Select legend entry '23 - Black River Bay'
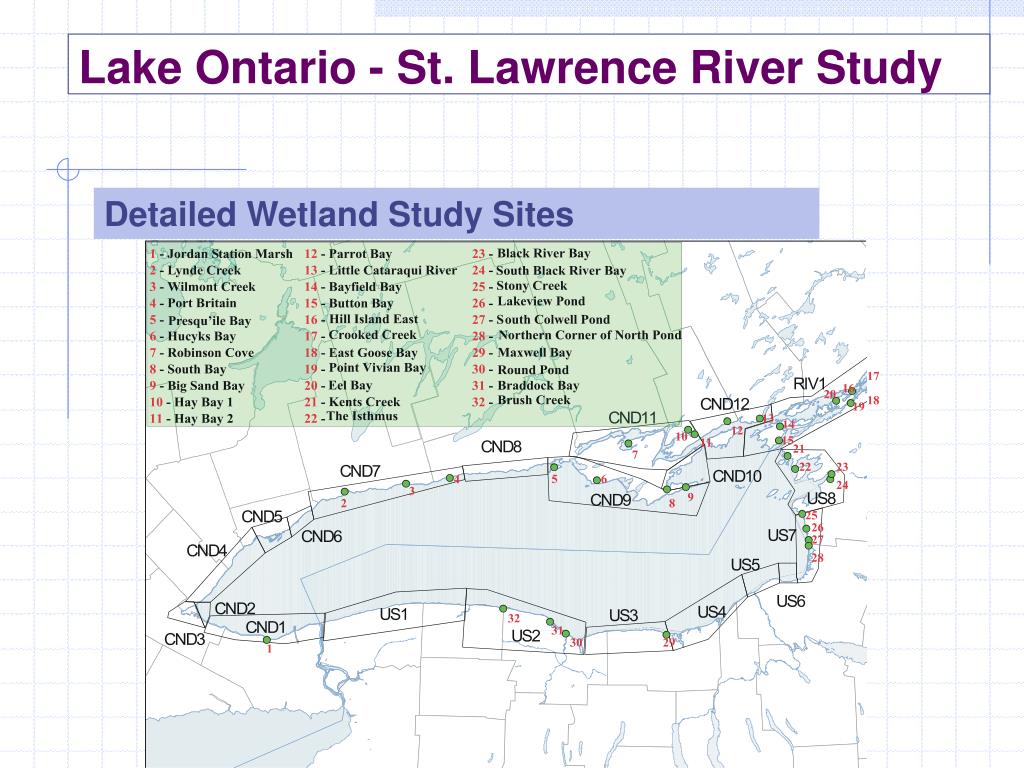This screenshot has height=768, width=1024. 531,253
